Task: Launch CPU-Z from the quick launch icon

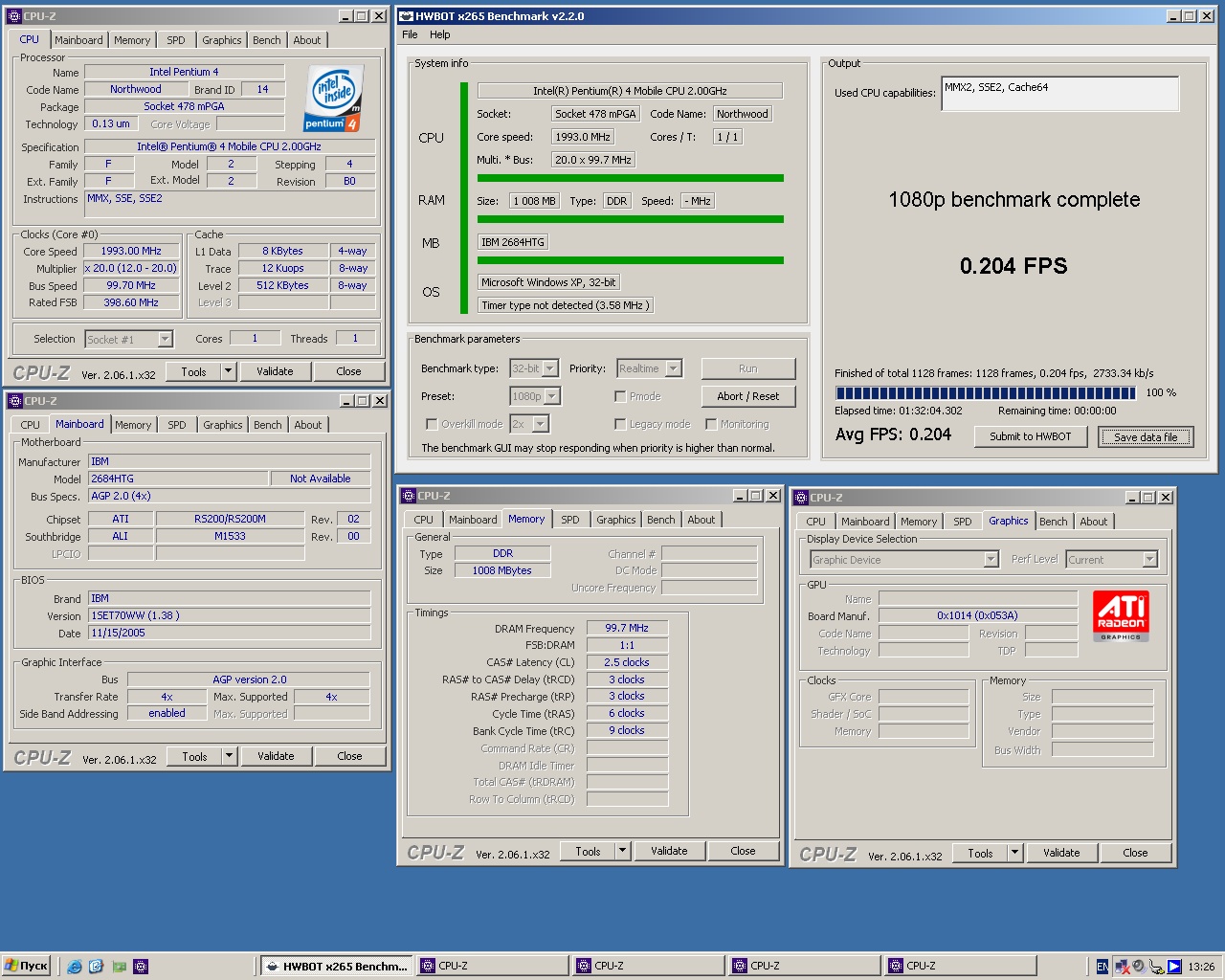Action: tap(141, 967)
